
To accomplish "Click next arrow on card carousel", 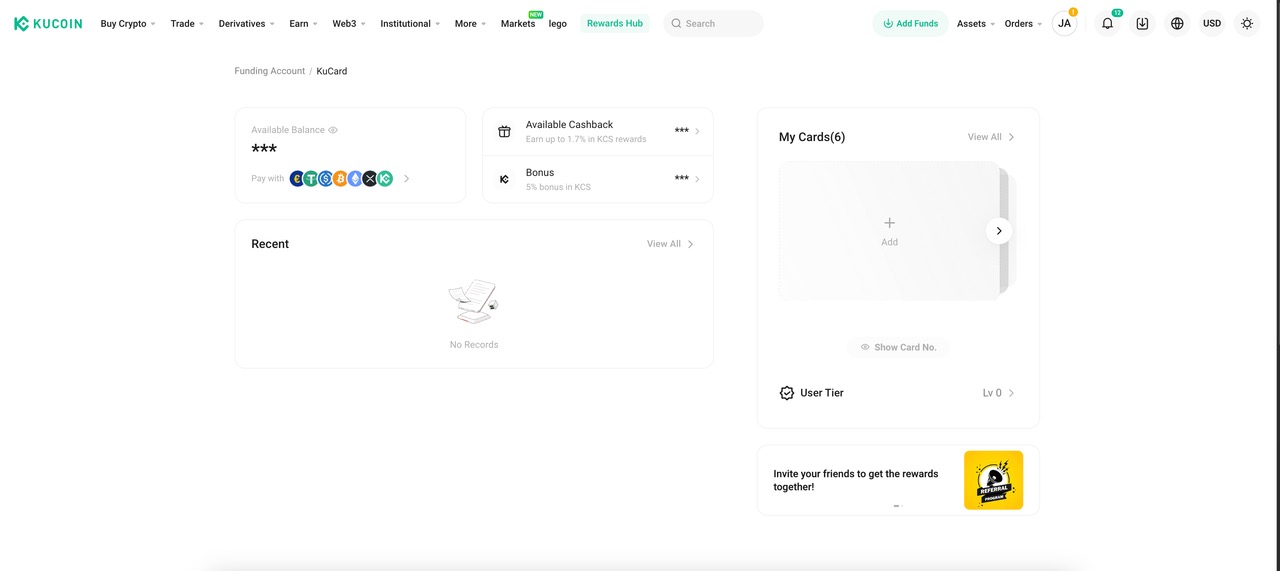I will point(998,231).
